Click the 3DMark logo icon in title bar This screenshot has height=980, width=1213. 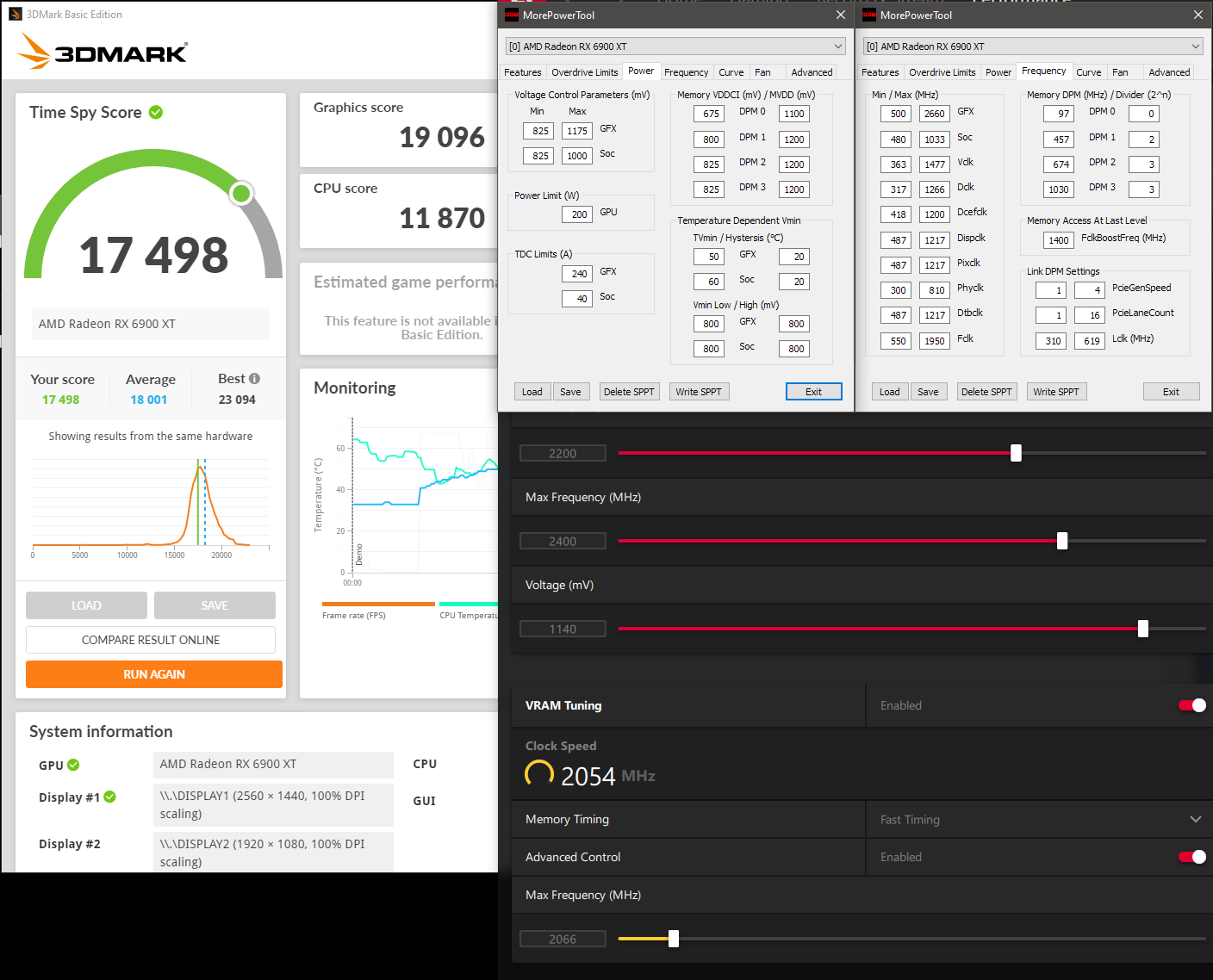pos(16,14)
